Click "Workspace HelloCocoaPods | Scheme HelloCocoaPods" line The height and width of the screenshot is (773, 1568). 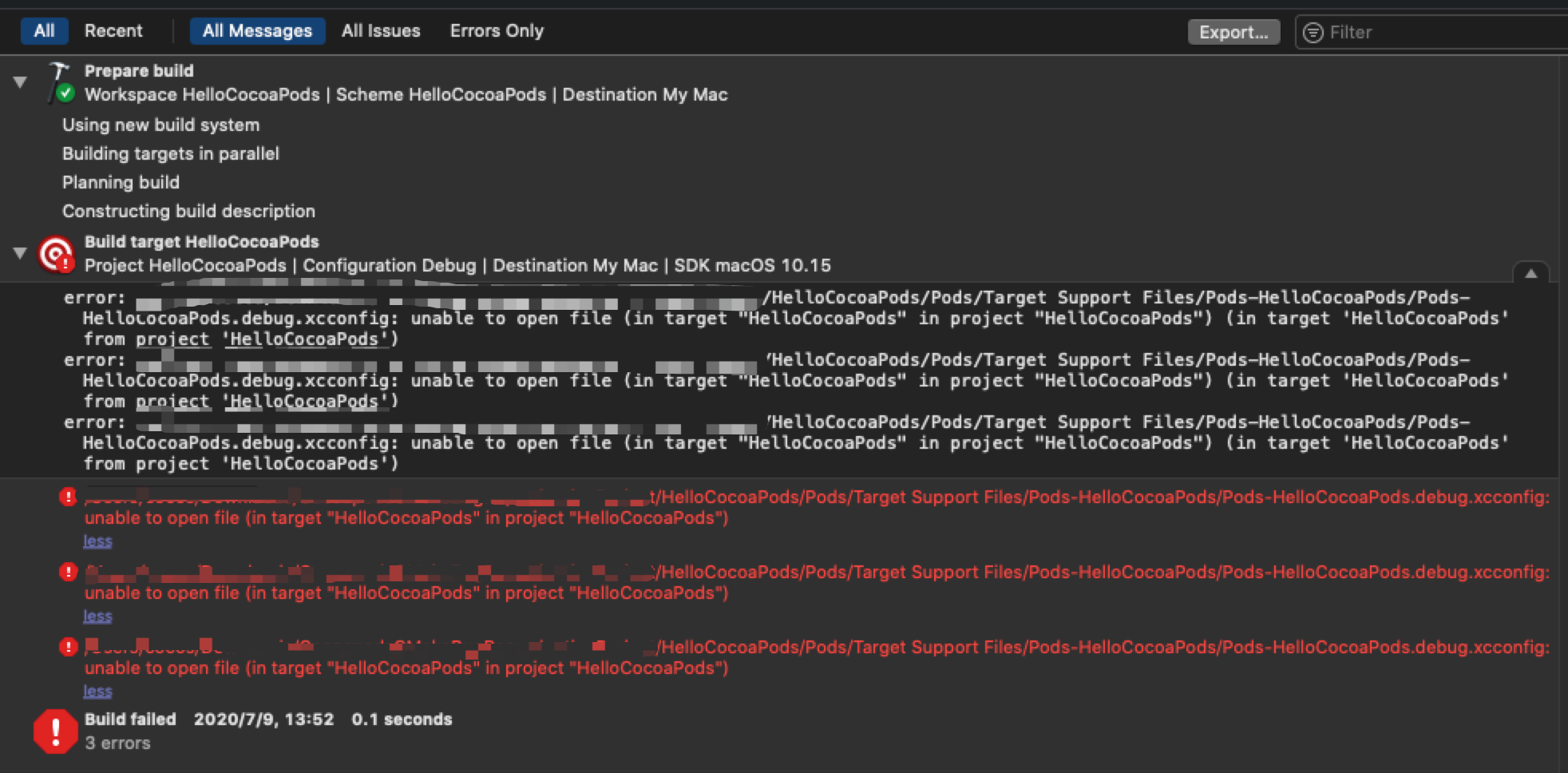click(x=406, y=95)
